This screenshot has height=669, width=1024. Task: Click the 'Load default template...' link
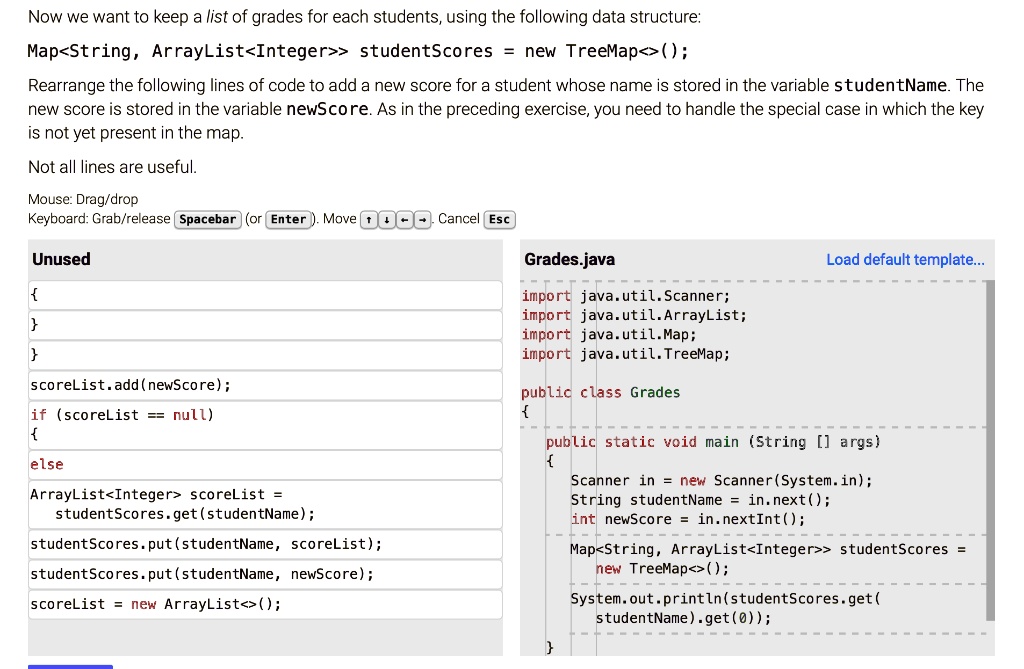905,259
